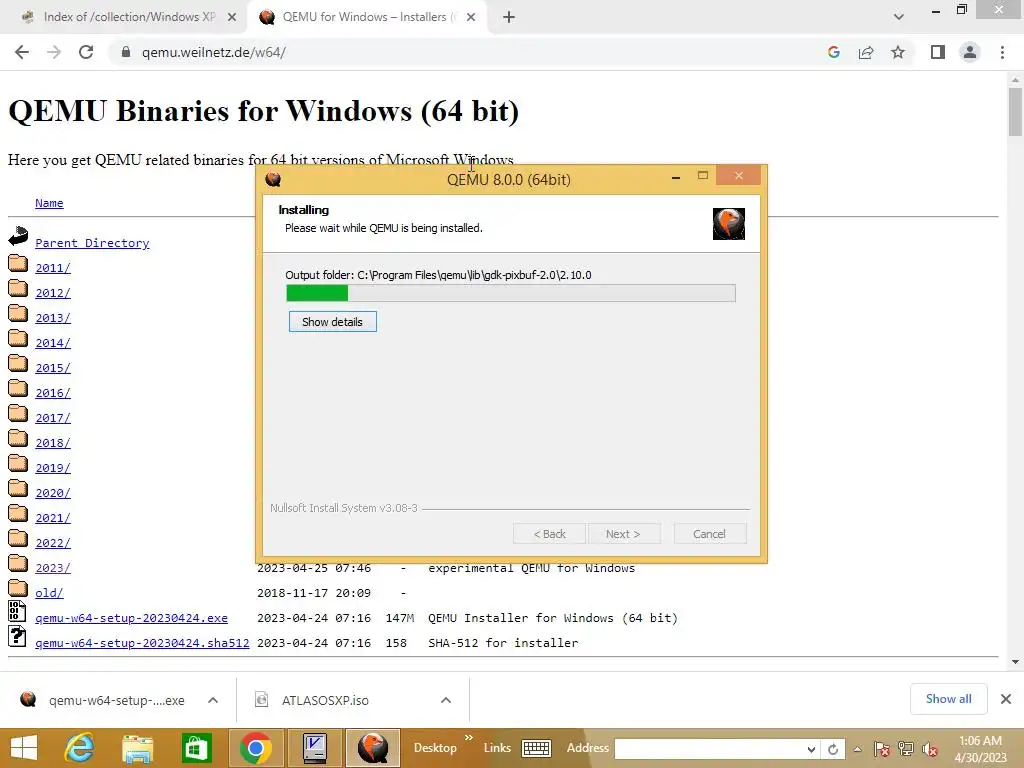
Task: Go back to the previous page in Chrome
Action: coord(22,52)
